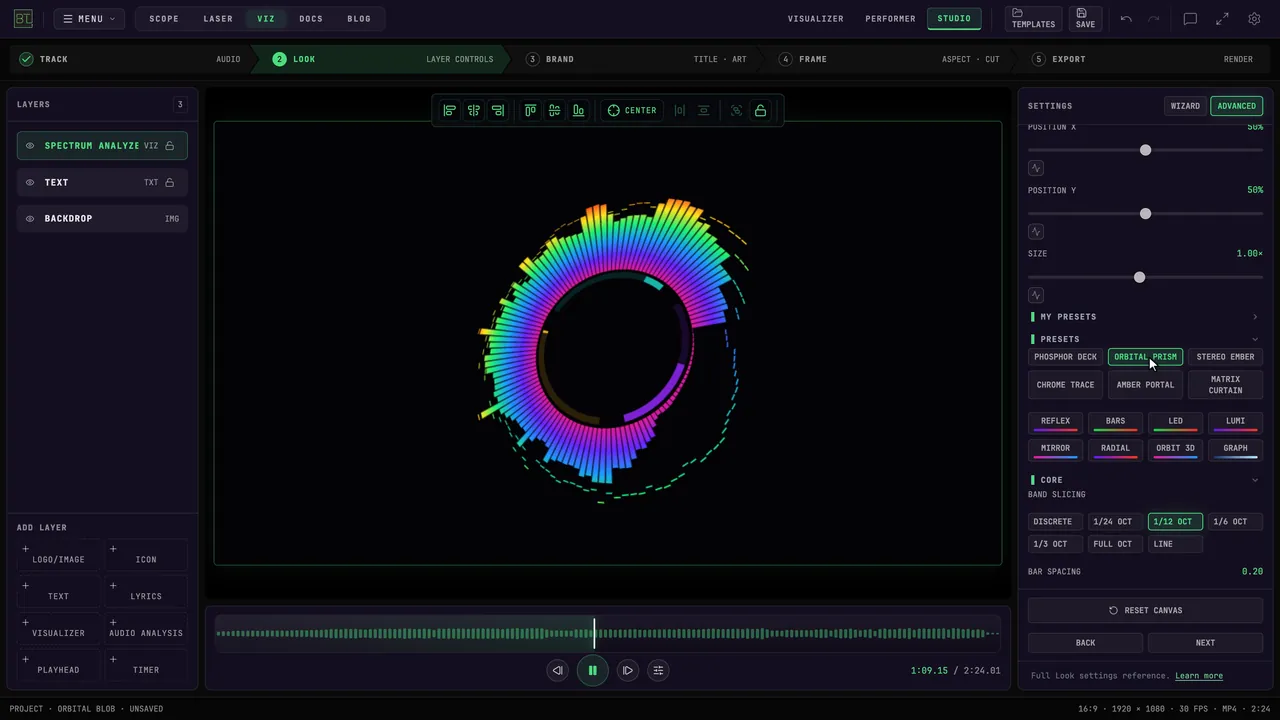Collapse the Core section
This screenshot has width=1280, height=720.
(1145, 480)
